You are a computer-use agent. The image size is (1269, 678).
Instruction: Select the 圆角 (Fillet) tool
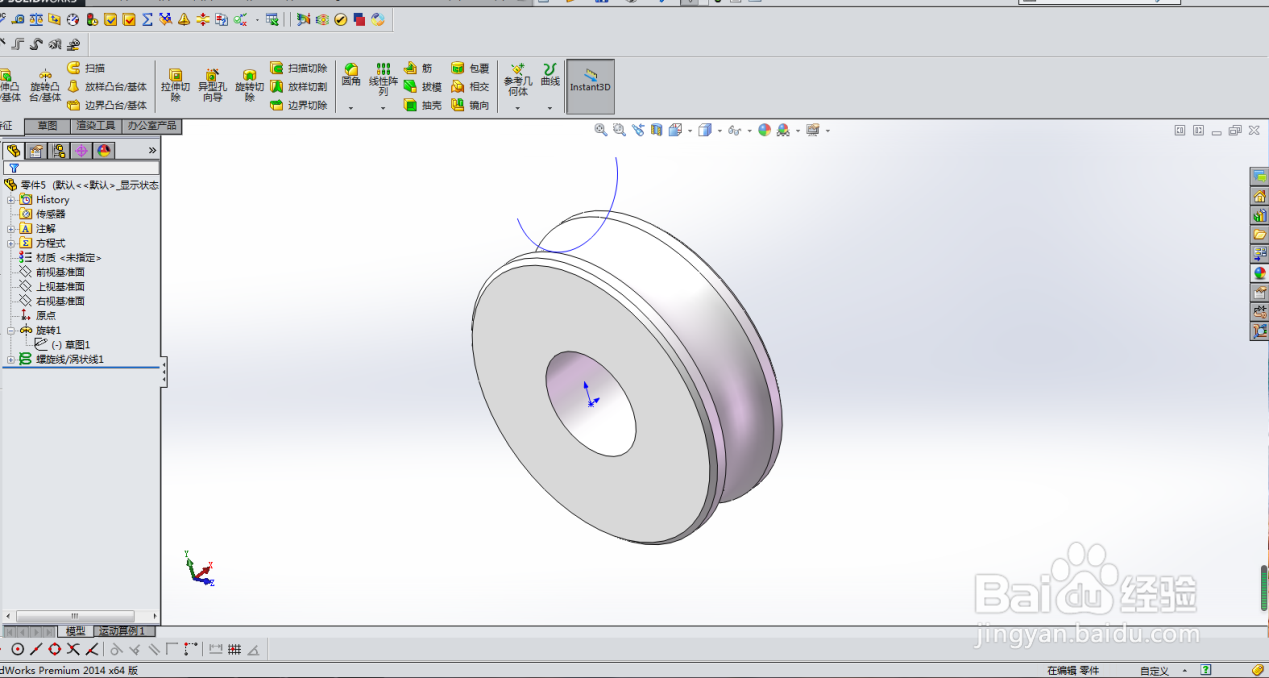coord(350,80)
